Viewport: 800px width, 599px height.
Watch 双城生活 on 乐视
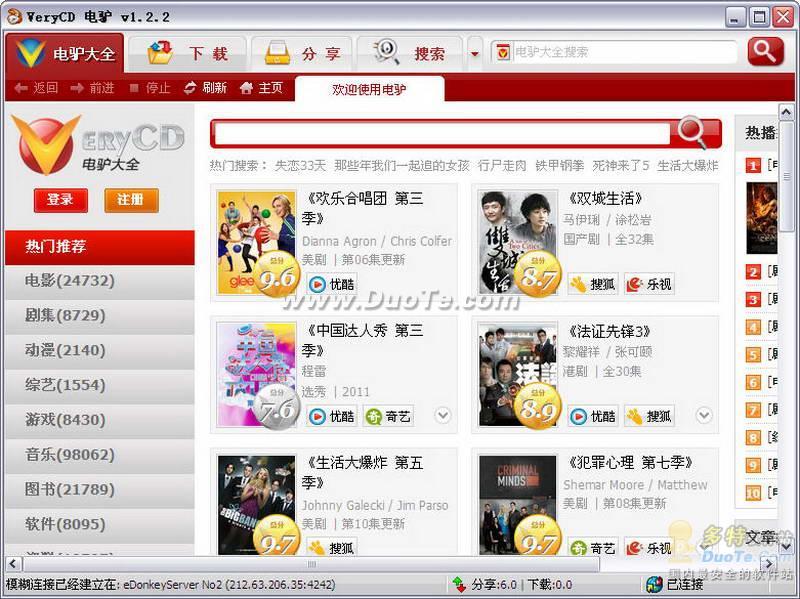coord(649,284)
